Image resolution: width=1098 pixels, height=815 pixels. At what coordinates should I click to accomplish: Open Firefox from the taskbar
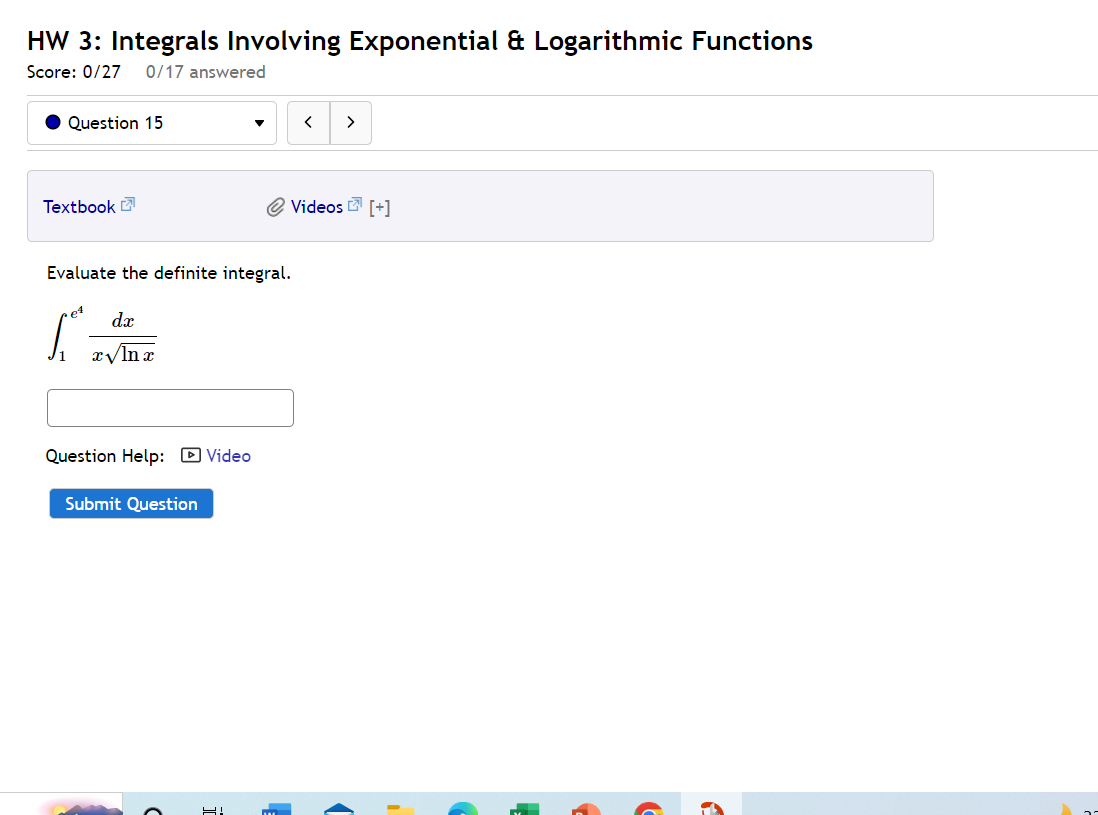711,808
